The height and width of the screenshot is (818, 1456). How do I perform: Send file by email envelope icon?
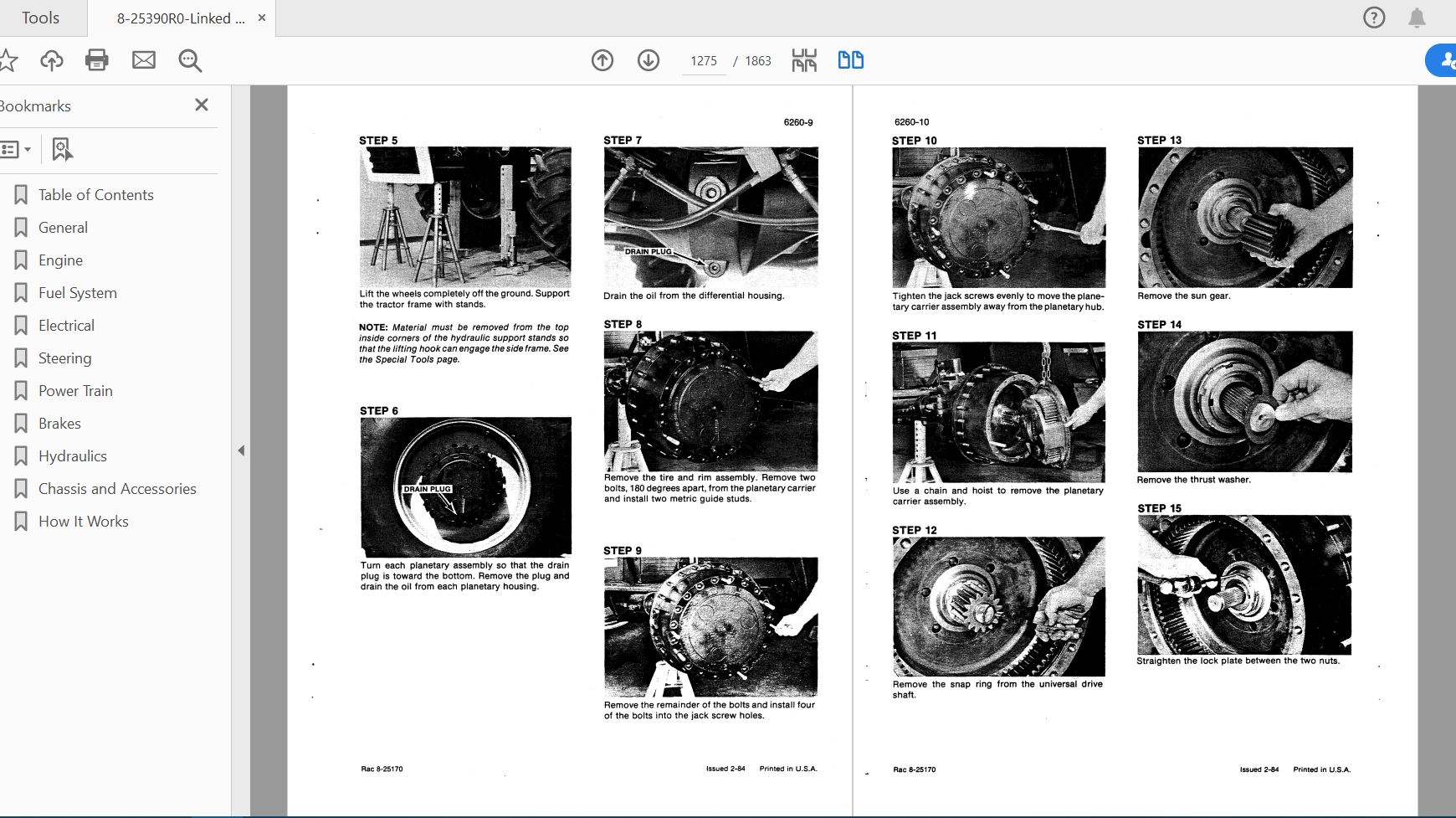[144, 60]
